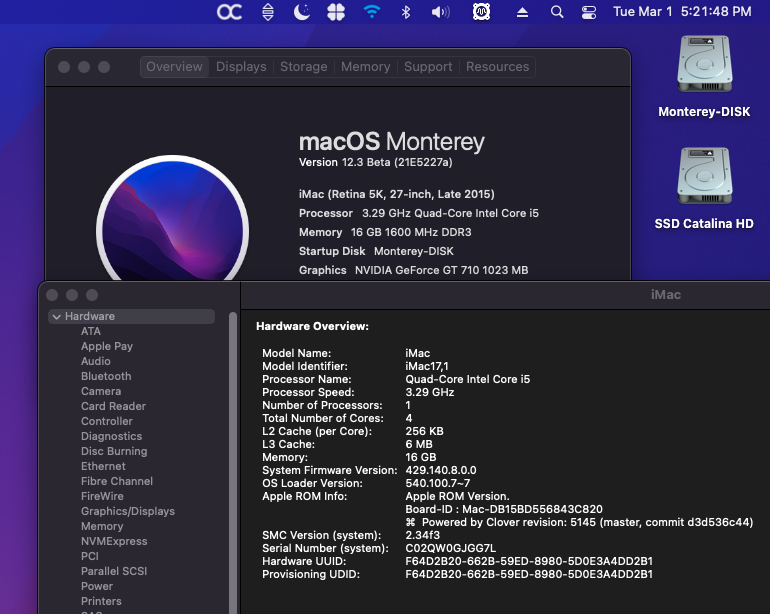Click the Startup Disk Monterey-DISK line

click(x=376, y=251)
